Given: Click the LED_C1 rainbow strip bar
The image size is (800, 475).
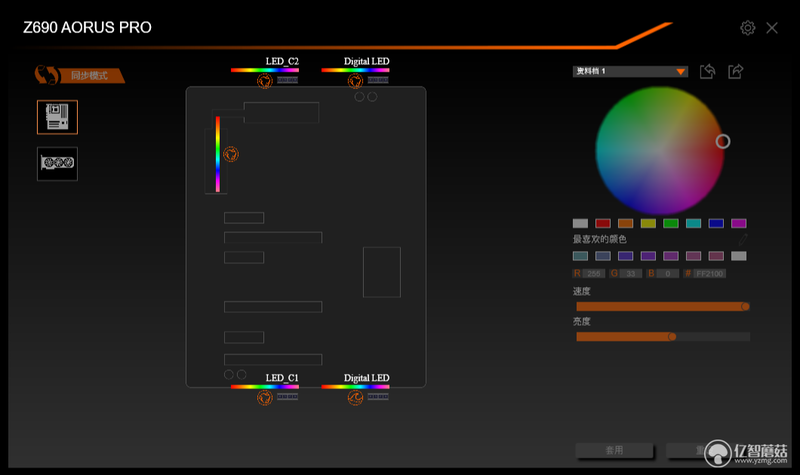Looking at the screenshot, I should [x=264, y=387].
